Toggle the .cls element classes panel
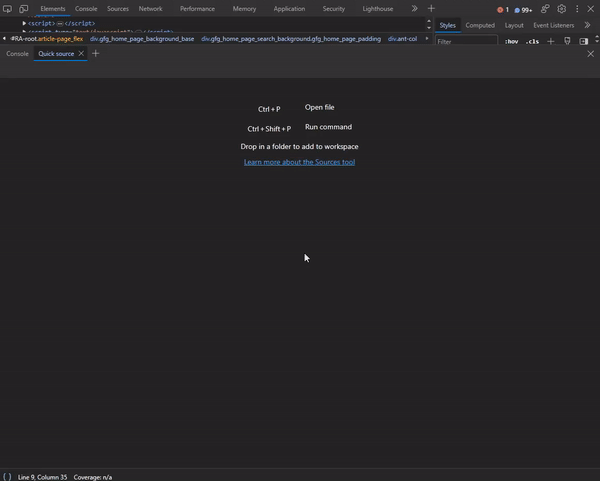 (532, 41)
